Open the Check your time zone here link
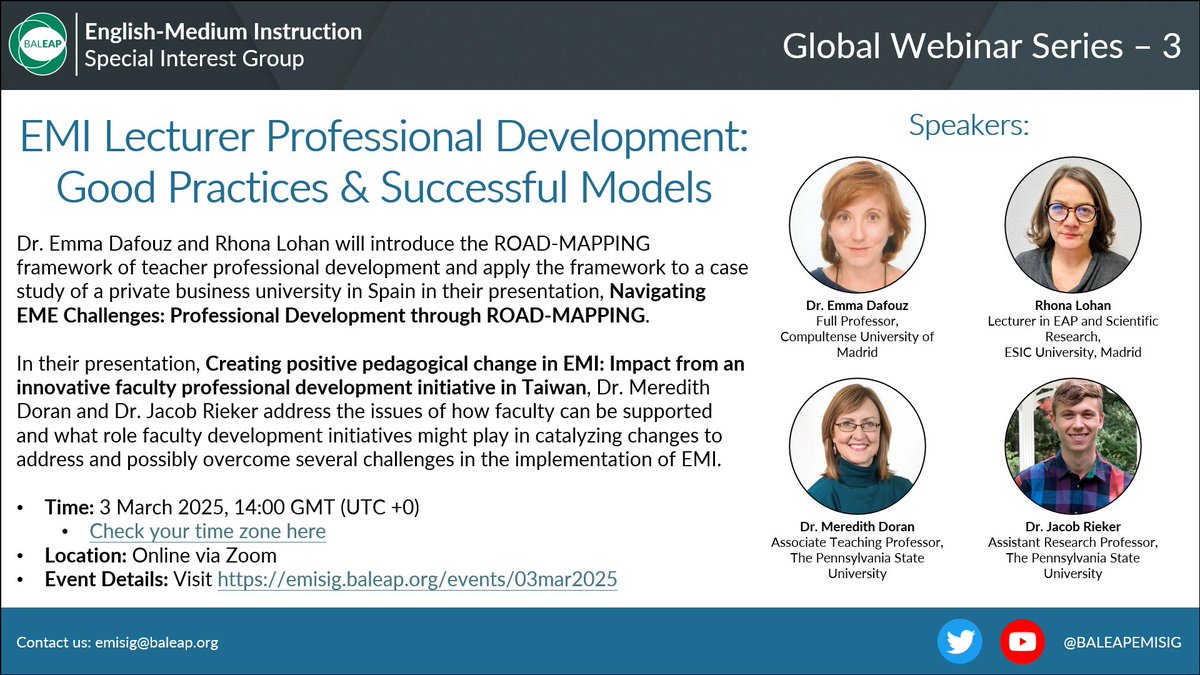Image resolution: width=1200 pixels, height=675 pixels. coord(207,531)
